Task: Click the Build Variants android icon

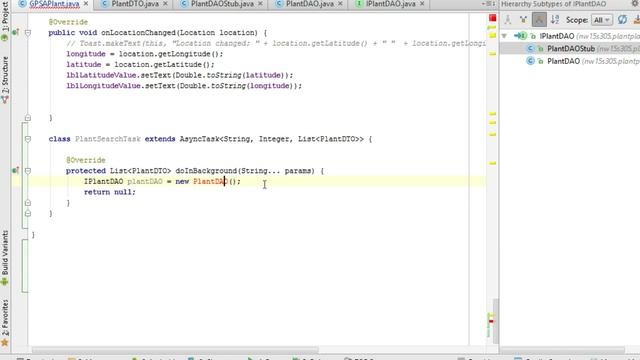Action: click(5, 282)
